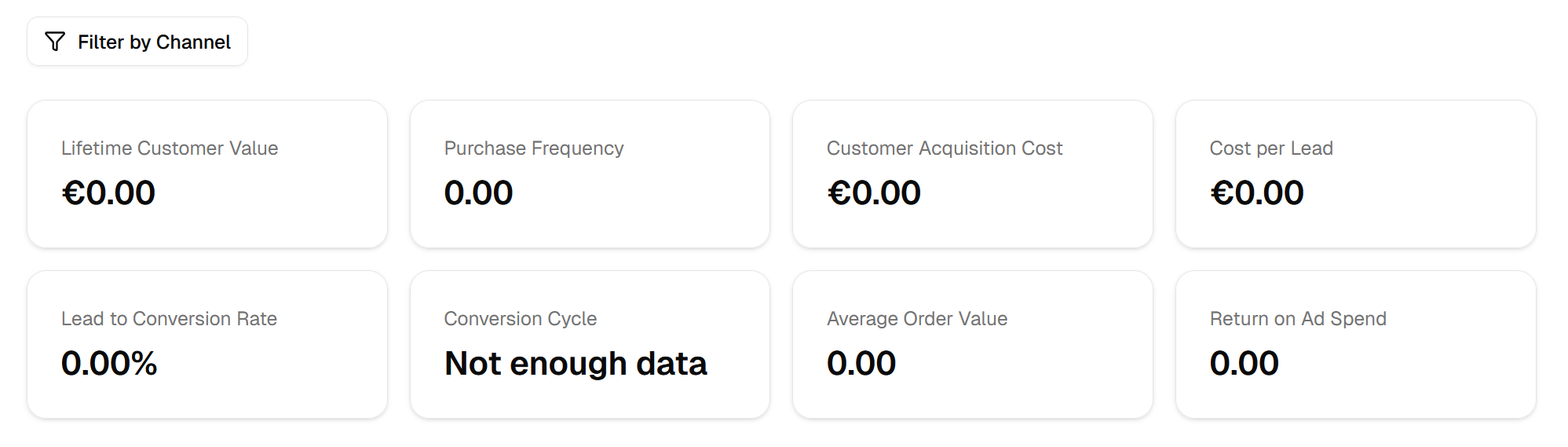The width and height of the screenshot is (1568, 447).
Task: Select the Customer Acquisition Cost label
Action: (x=945, y=148)
